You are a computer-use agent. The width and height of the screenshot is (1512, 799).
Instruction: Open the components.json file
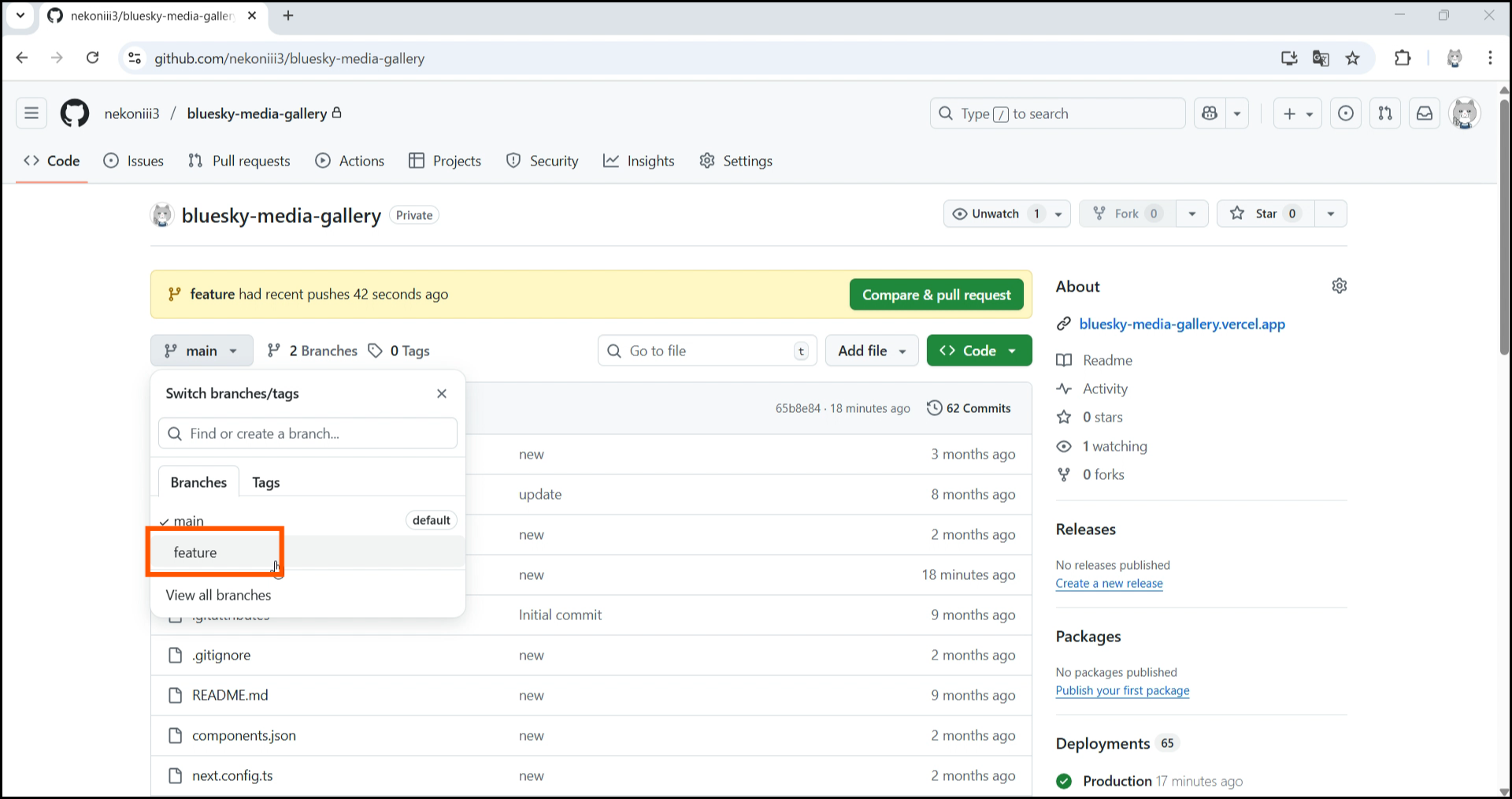pos(244,735)
